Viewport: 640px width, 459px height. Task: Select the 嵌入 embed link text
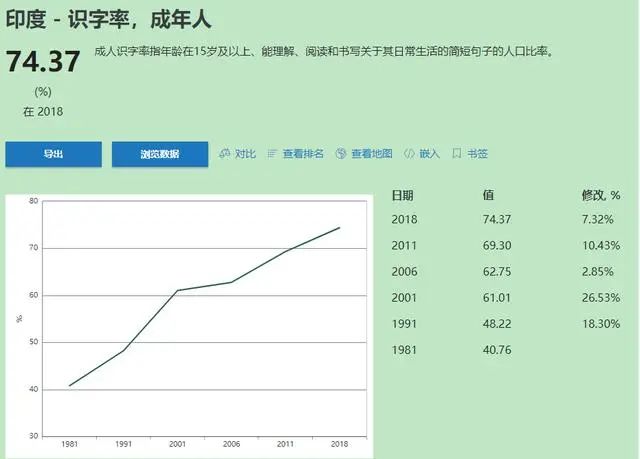[x=429, y=154]
